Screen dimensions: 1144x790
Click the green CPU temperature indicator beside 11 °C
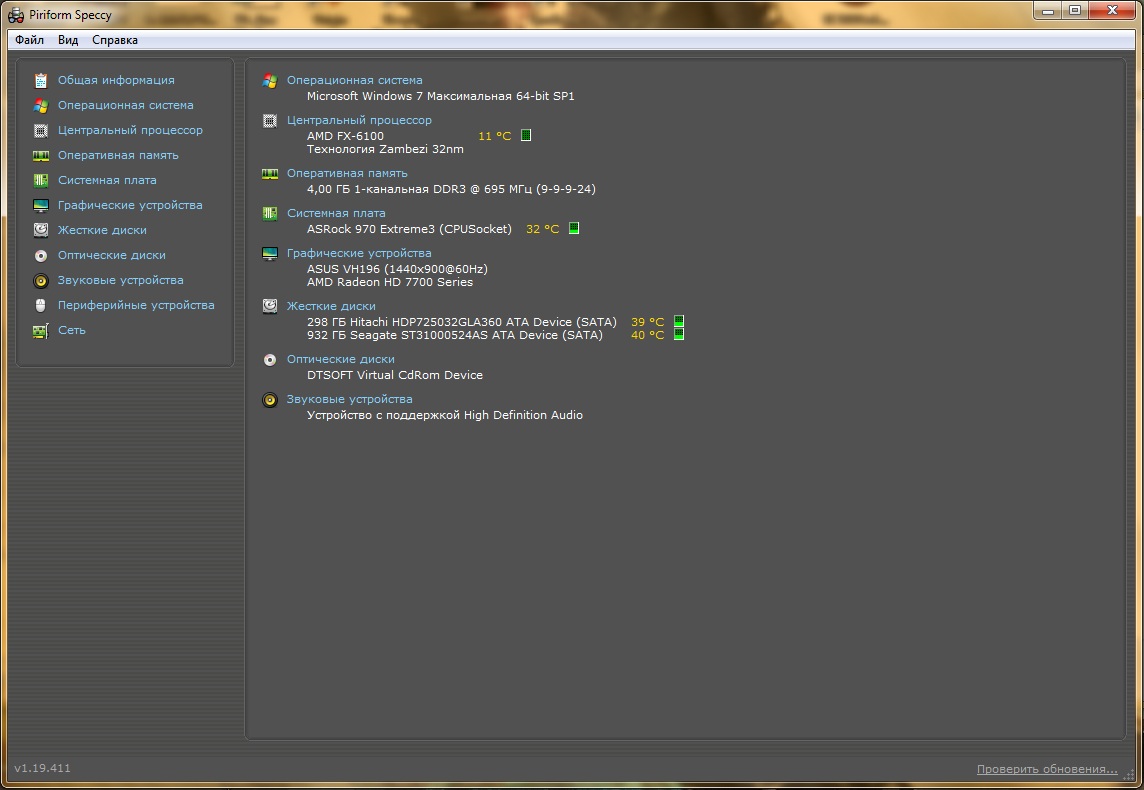tap(526, 136)
